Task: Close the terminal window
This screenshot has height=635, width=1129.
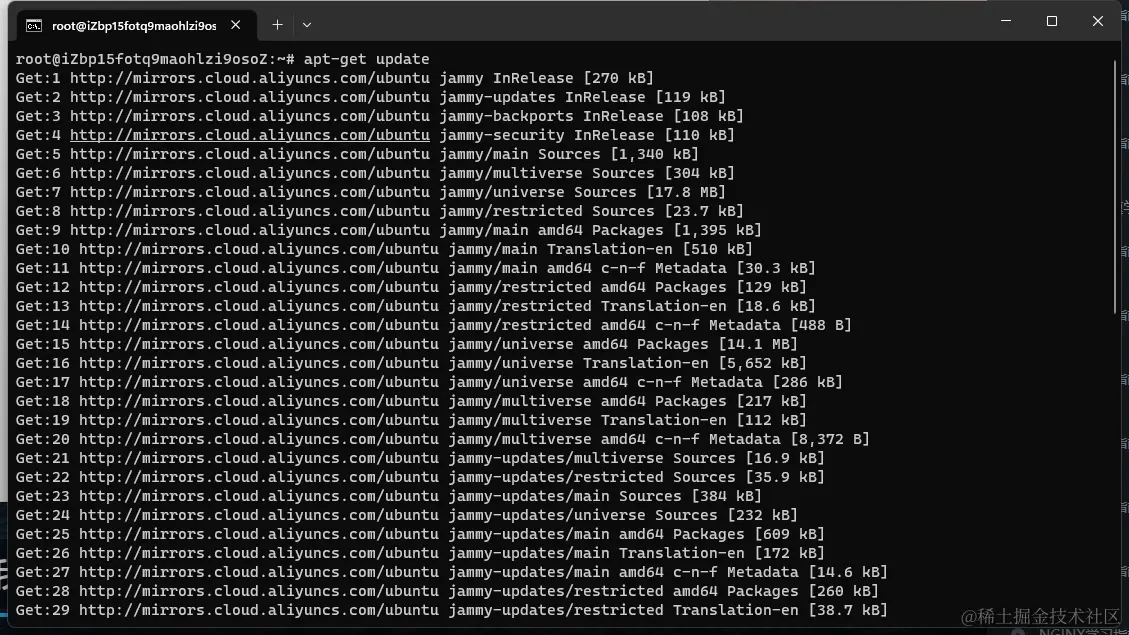Action: point(1097,21)
